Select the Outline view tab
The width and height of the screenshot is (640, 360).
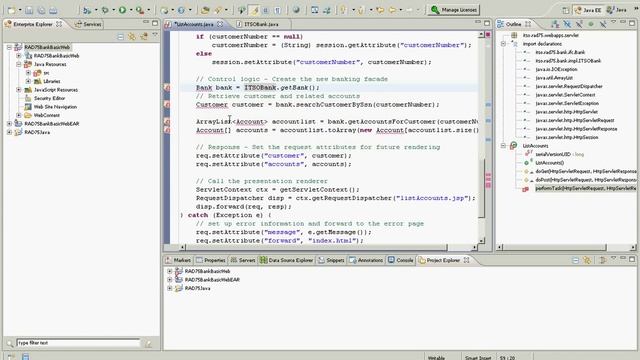coord(514,24)
